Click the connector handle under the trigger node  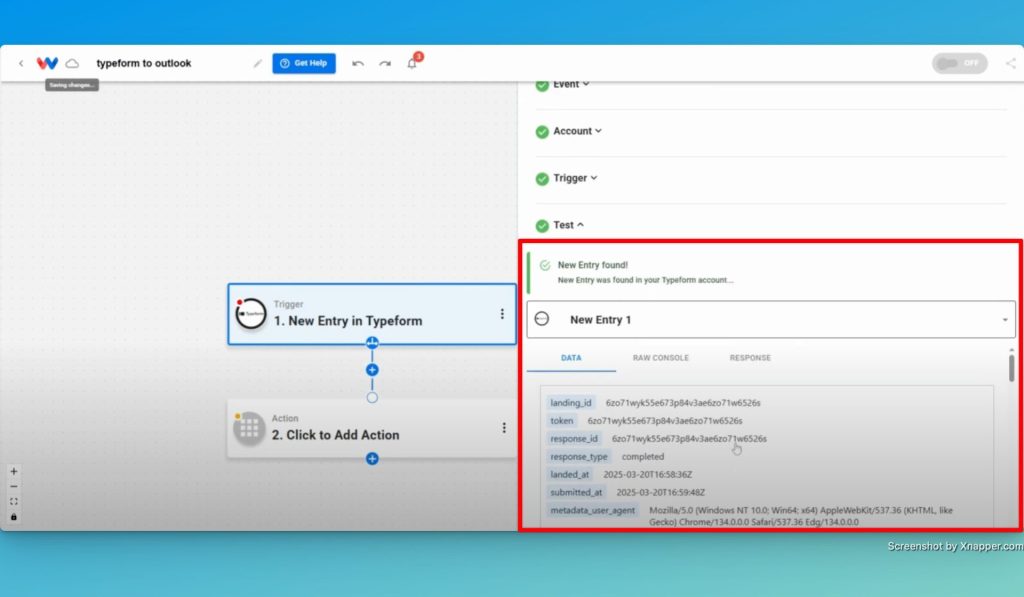click(x=372, y=342)
